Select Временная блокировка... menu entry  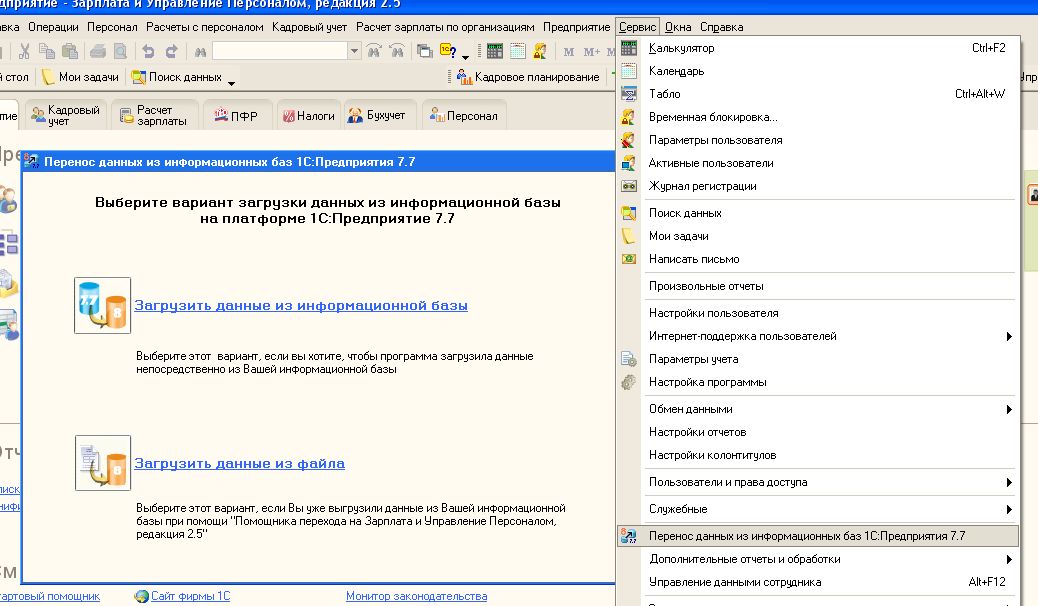pos(818,117)
